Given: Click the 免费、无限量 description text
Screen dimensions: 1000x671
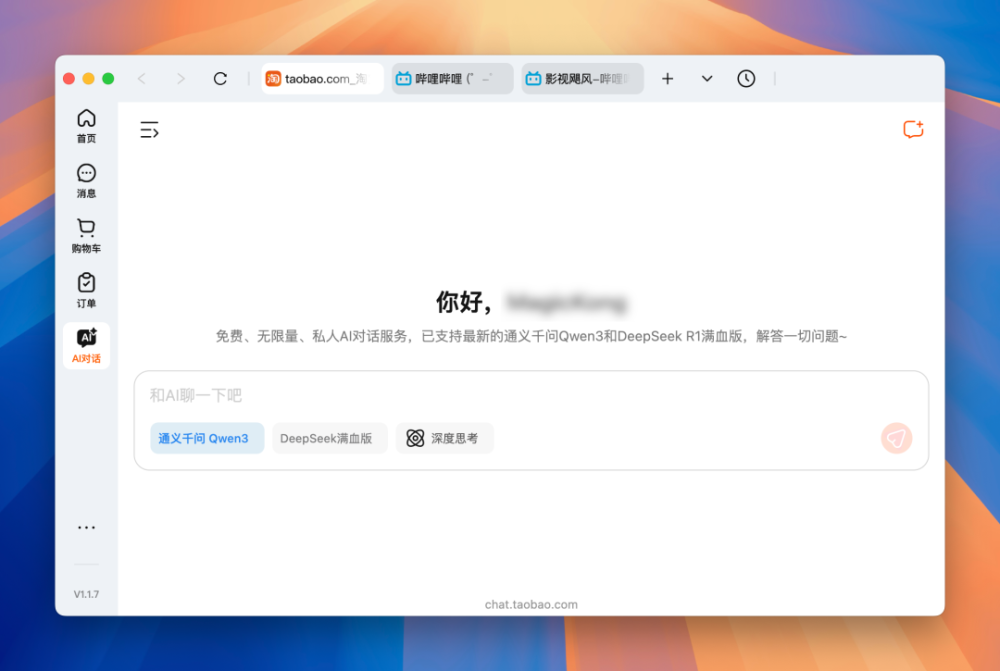Looking at the screenshot, I should [531, 336].
